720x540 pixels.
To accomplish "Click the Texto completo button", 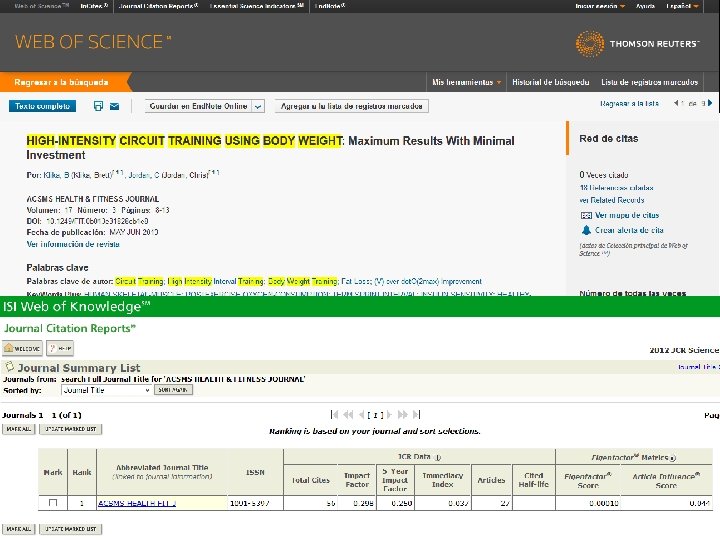I will click(x=42, y=106).
